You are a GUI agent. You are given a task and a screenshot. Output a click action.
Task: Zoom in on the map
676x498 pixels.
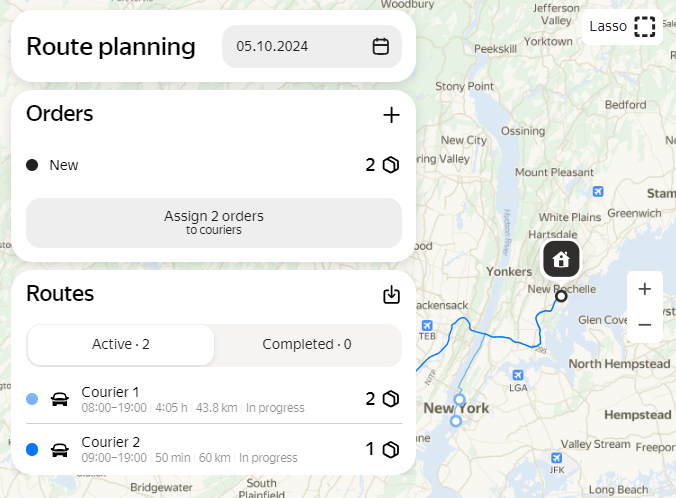(x=645, y=289)
